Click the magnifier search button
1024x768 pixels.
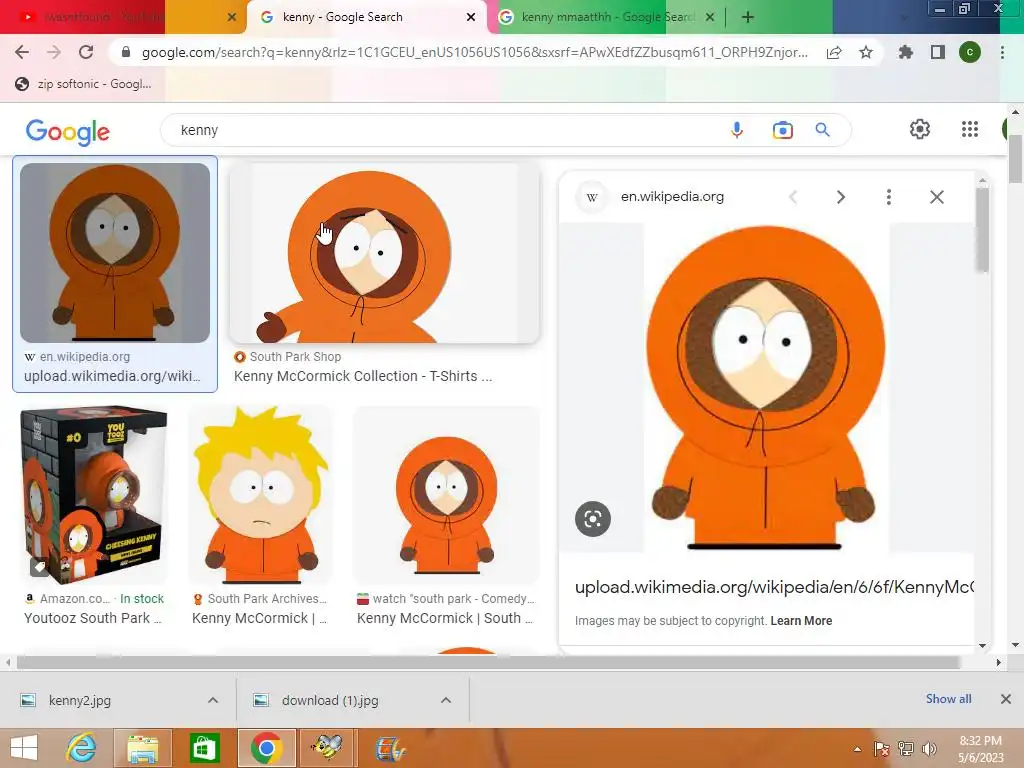[823, 130]
